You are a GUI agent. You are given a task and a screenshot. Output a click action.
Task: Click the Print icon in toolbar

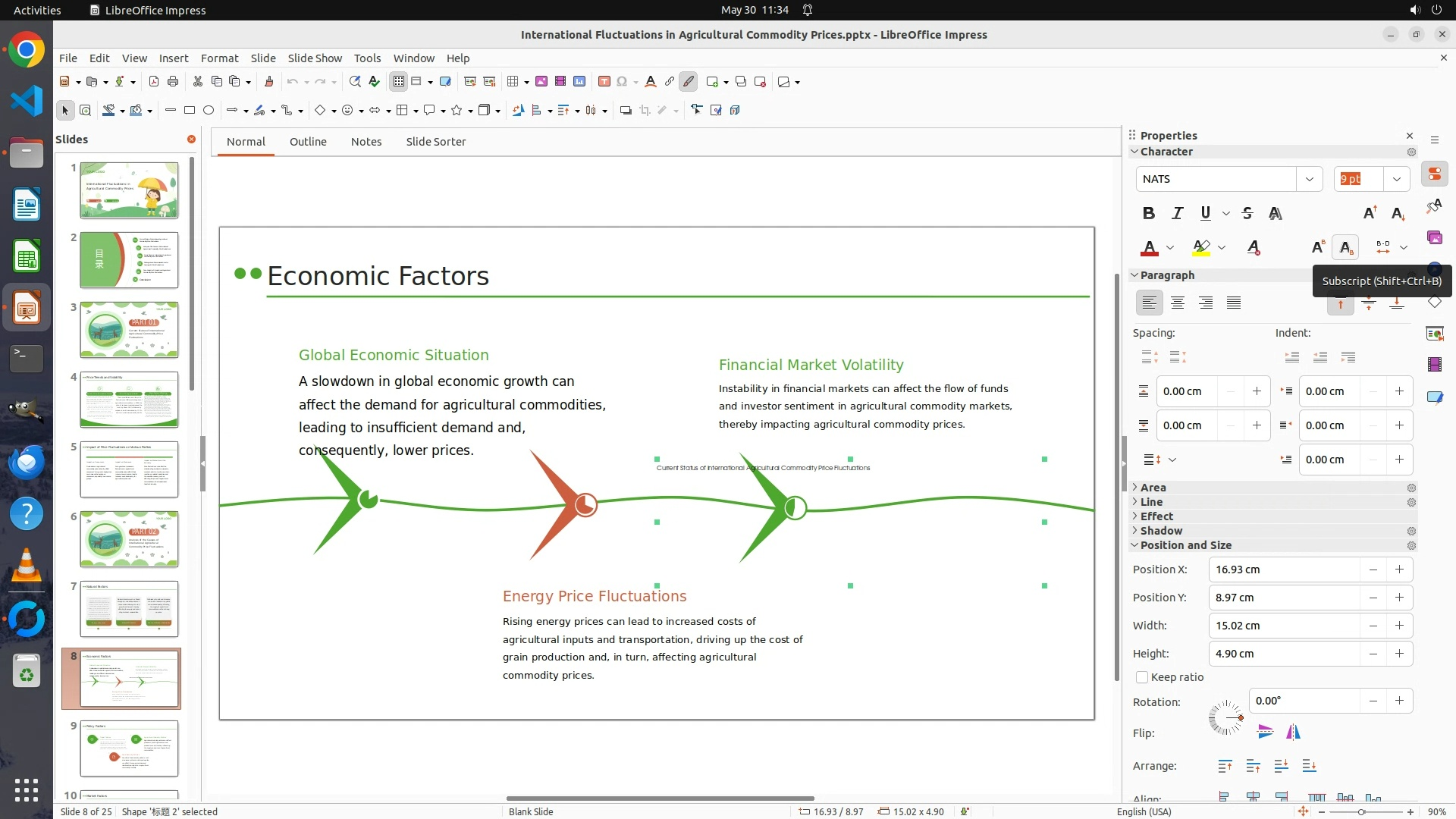173,82
